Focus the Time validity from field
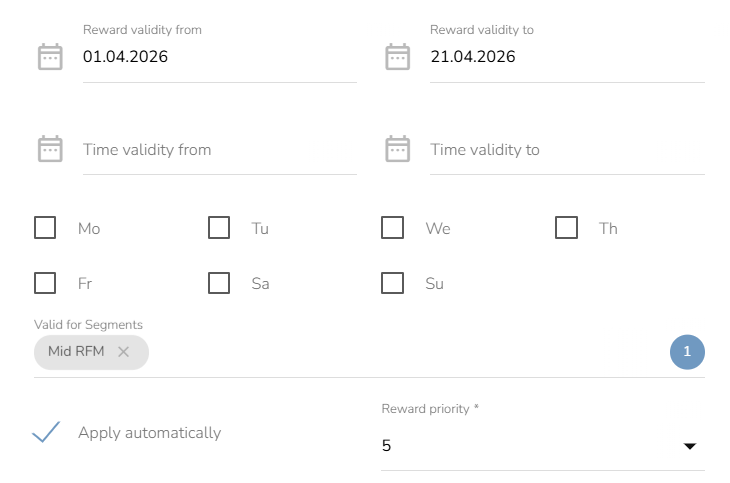730x483 pixels. click(x=220, y=150)
